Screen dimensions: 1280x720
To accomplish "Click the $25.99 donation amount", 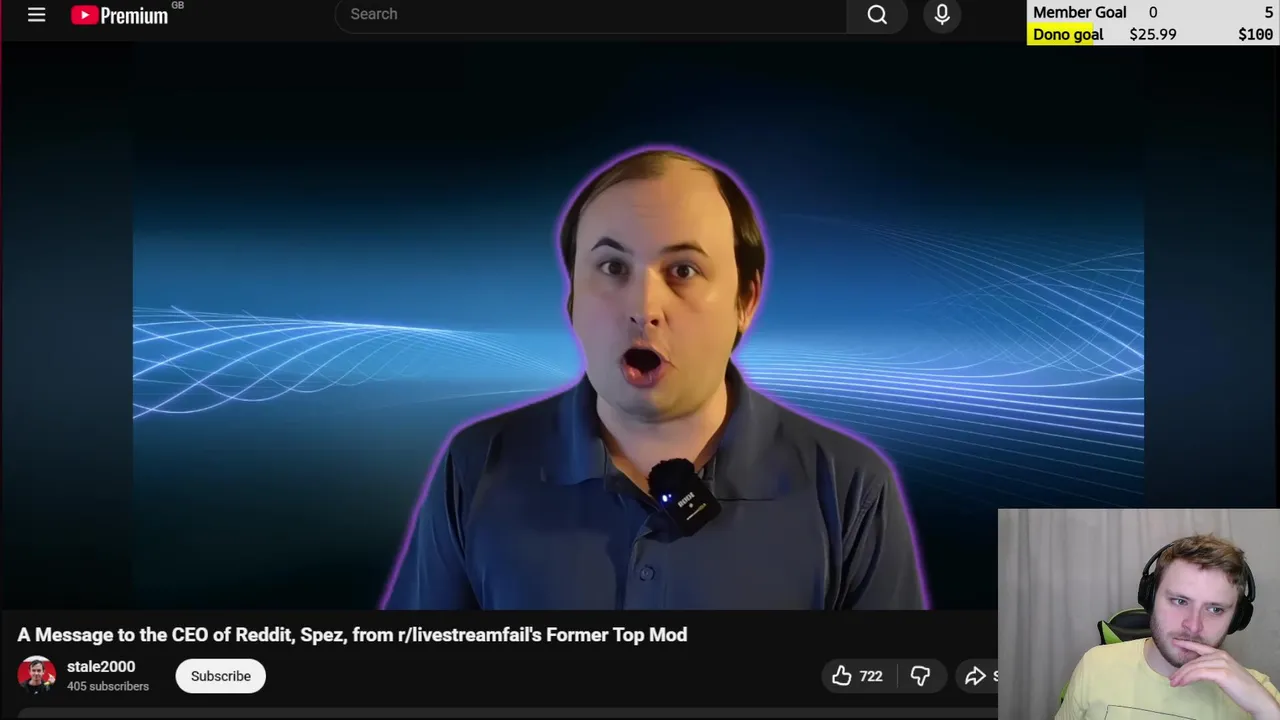I will click(1153, 34).
